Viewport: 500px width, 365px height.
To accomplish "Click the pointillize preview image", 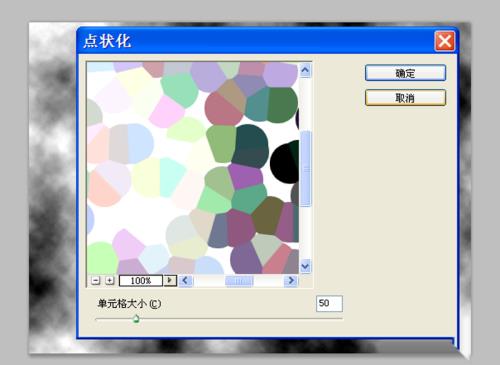I will point(193,168).
